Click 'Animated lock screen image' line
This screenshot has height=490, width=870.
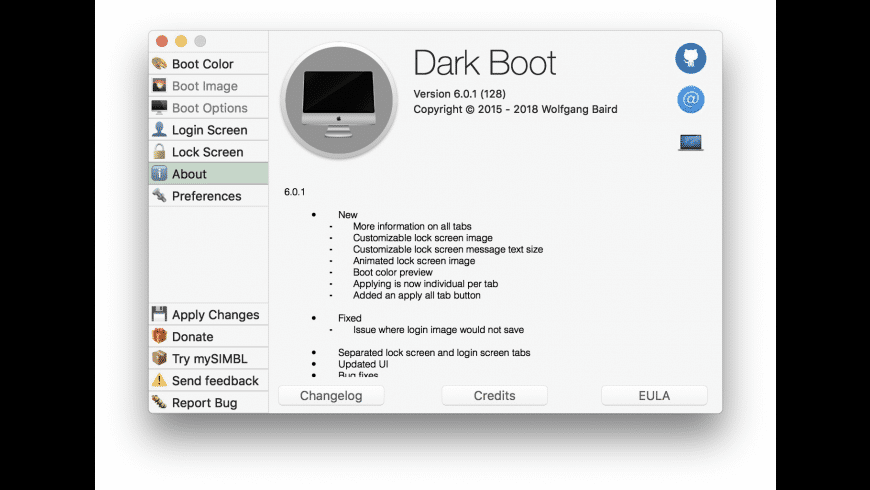click(x=414, y=261)
